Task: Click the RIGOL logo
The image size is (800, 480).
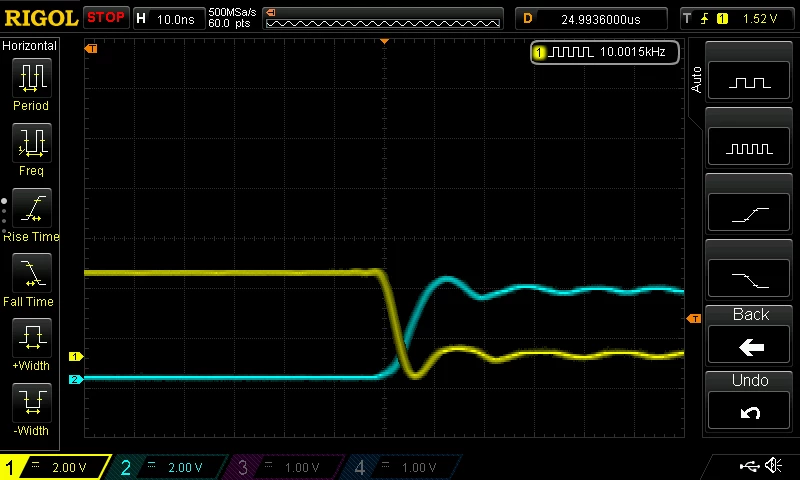Action: (41, 18)
